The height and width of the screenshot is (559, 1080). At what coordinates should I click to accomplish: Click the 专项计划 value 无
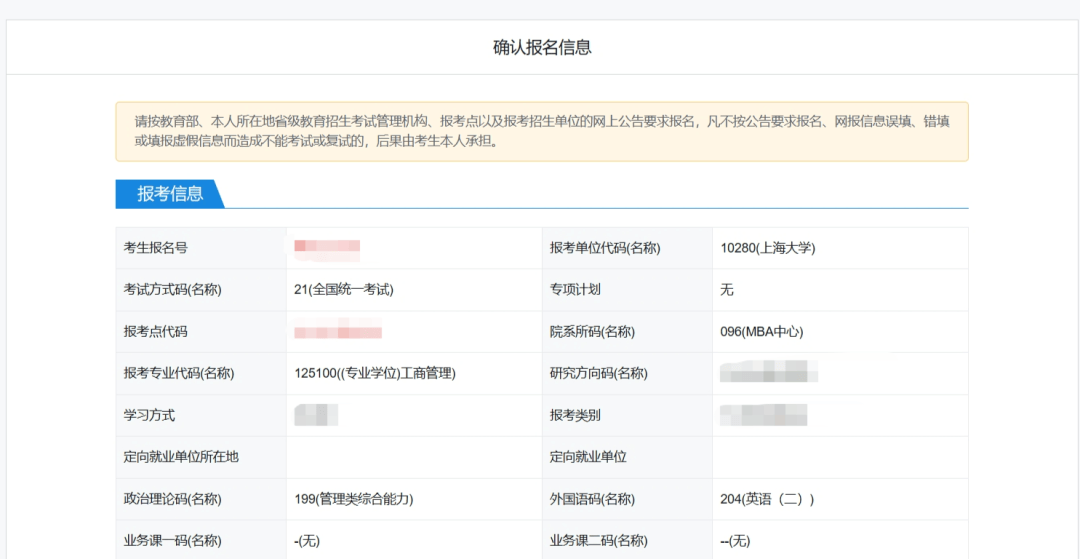[x=727, y=290]
